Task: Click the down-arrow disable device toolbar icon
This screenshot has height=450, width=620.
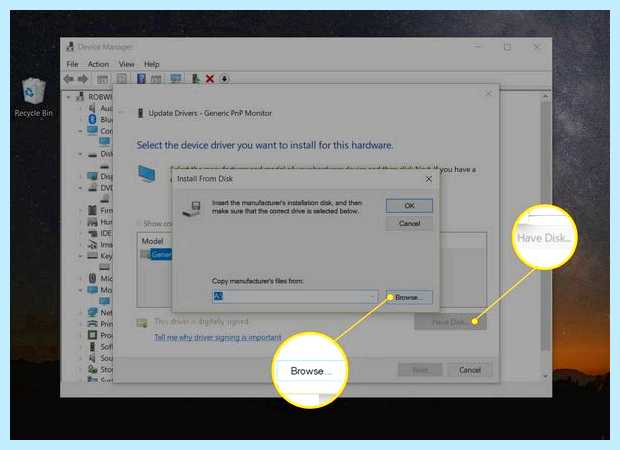Action: (224, 79)
